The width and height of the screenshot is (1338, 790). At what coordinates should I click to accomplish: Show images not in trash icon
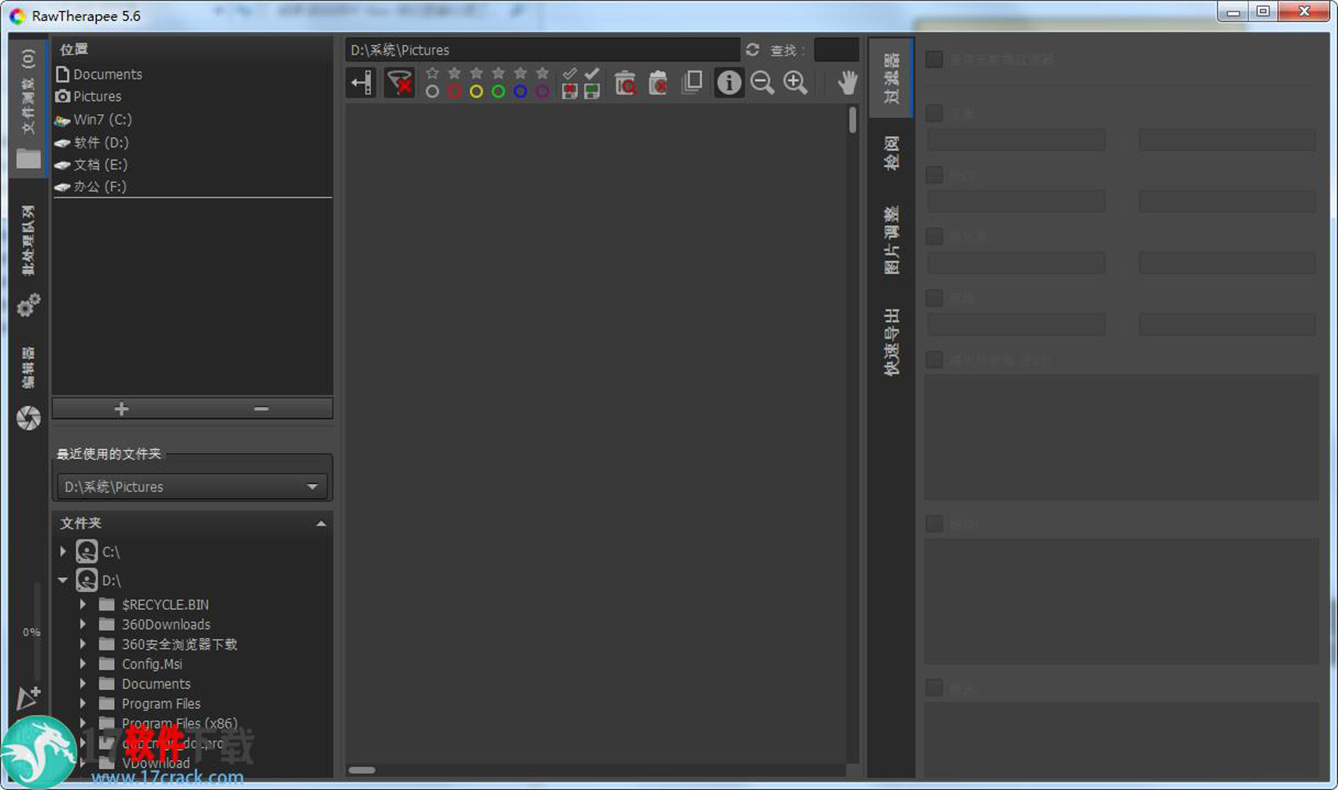coord(658,83)
